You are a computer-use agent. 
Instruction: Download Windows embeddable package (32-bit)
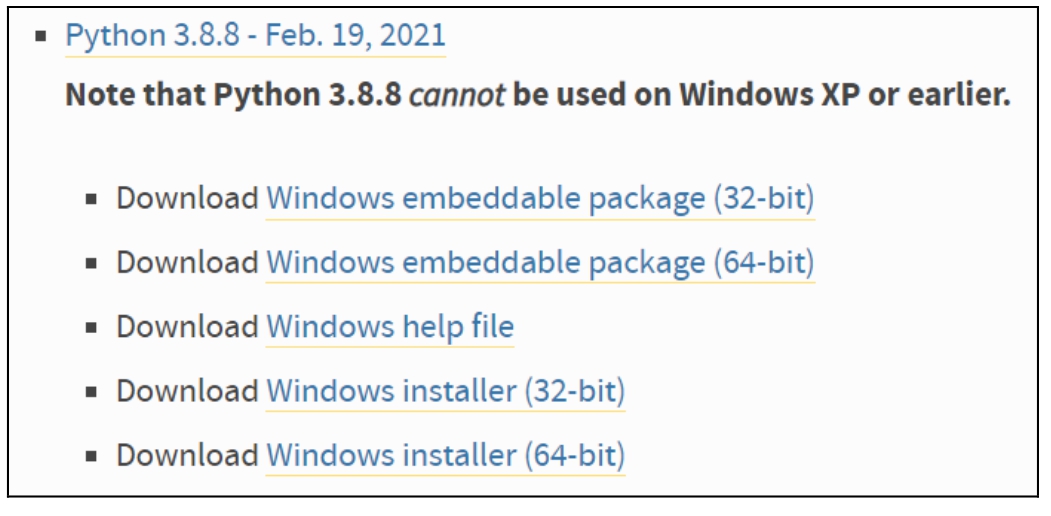pos(540,199)
